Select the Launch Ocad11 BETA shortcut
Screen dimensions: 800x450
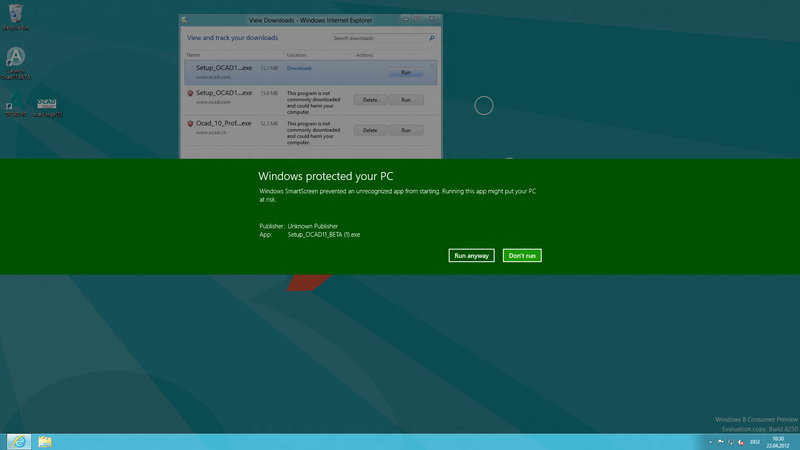tap(16, 63)
